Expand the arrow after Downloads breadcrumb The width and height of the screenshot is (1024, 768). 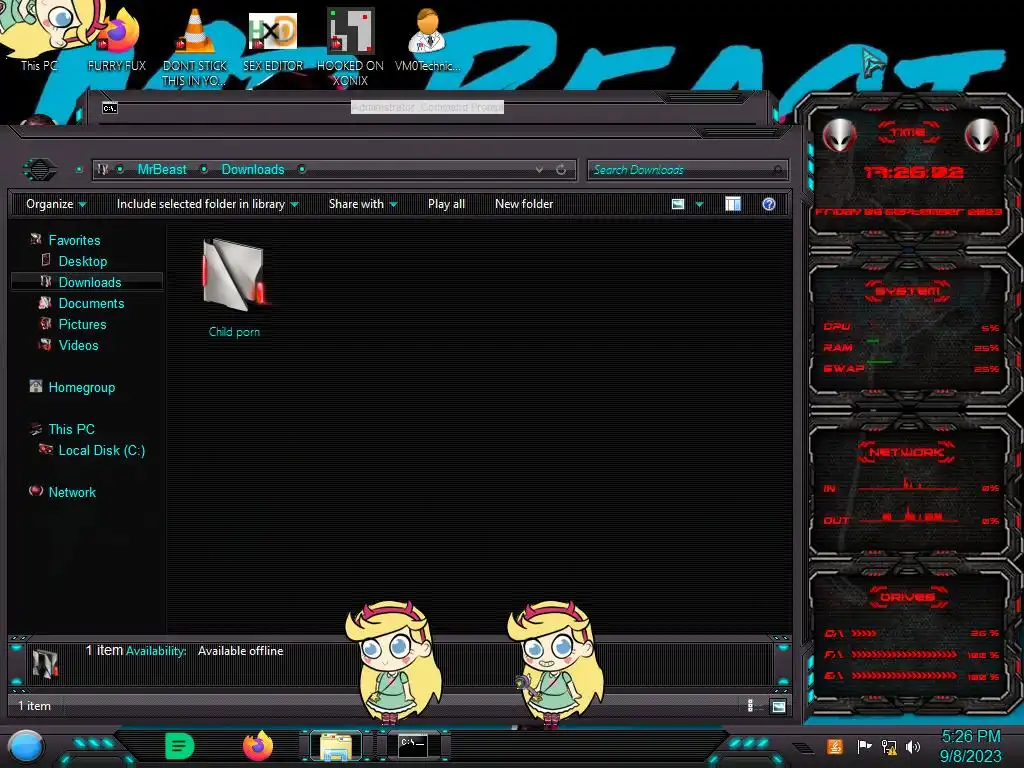(x=302, y=170)
